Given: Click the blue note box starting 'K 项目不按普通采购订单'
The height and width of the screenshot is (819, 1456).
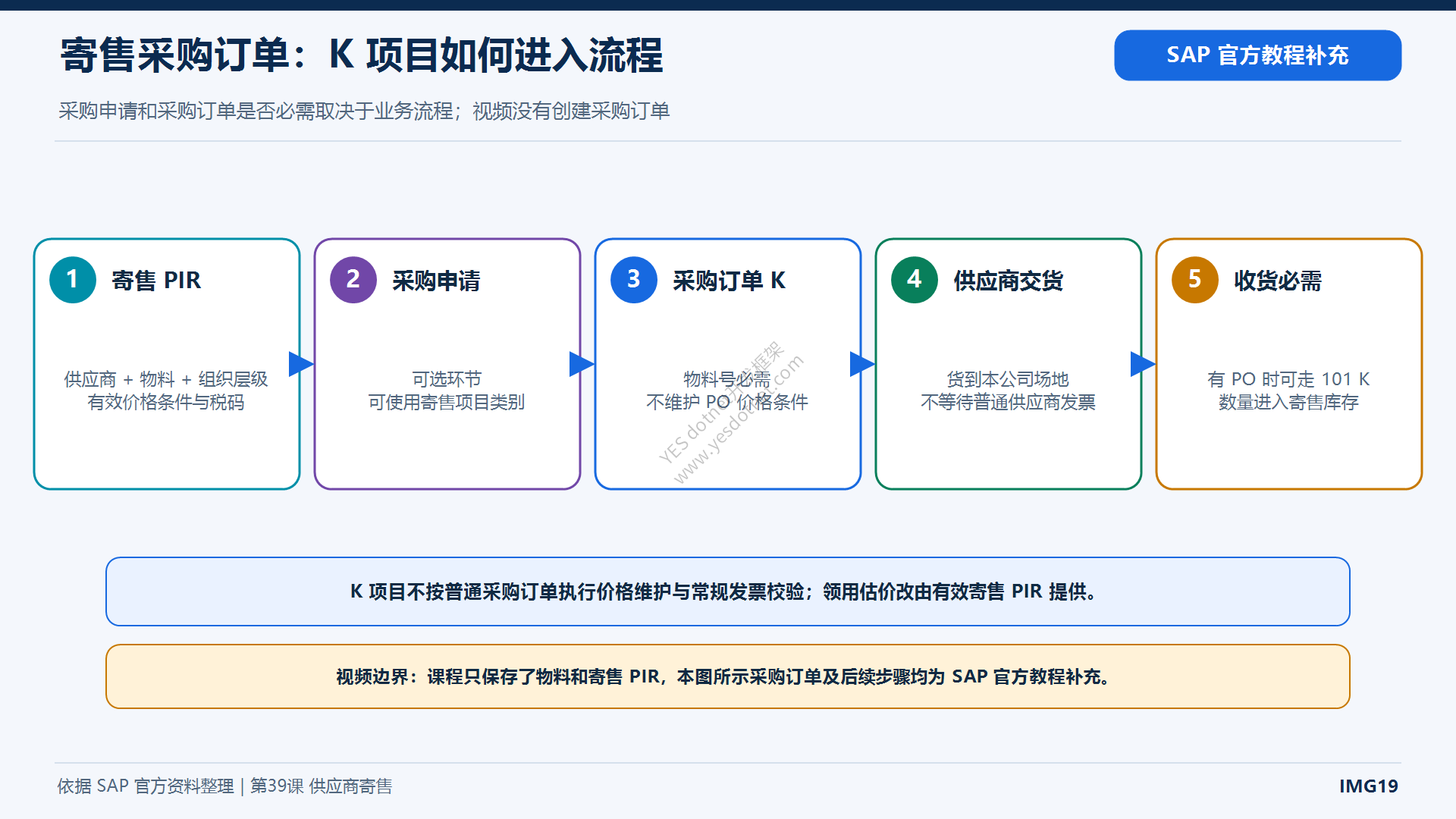Looking at the screenshot, I should click(x=728, y=591).
